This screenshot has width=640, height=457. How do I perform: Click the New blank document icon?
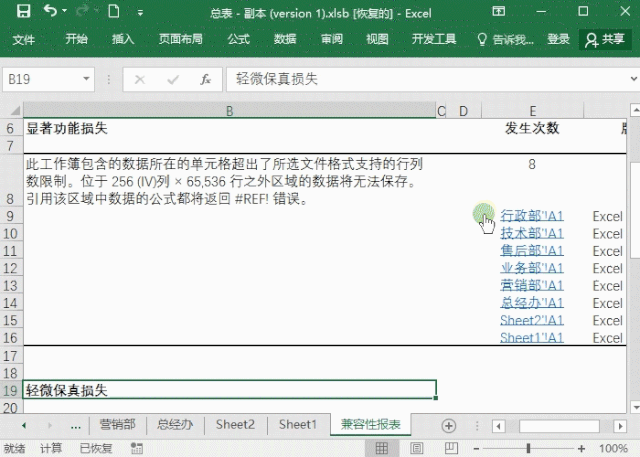114,11
